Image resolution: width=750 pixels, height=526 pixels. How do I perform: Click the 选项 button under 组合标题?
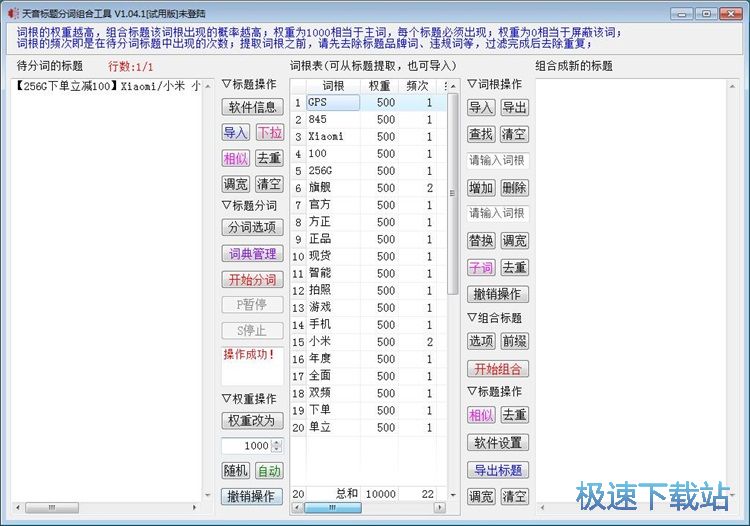pyautogui.click(x=481, y=341)
